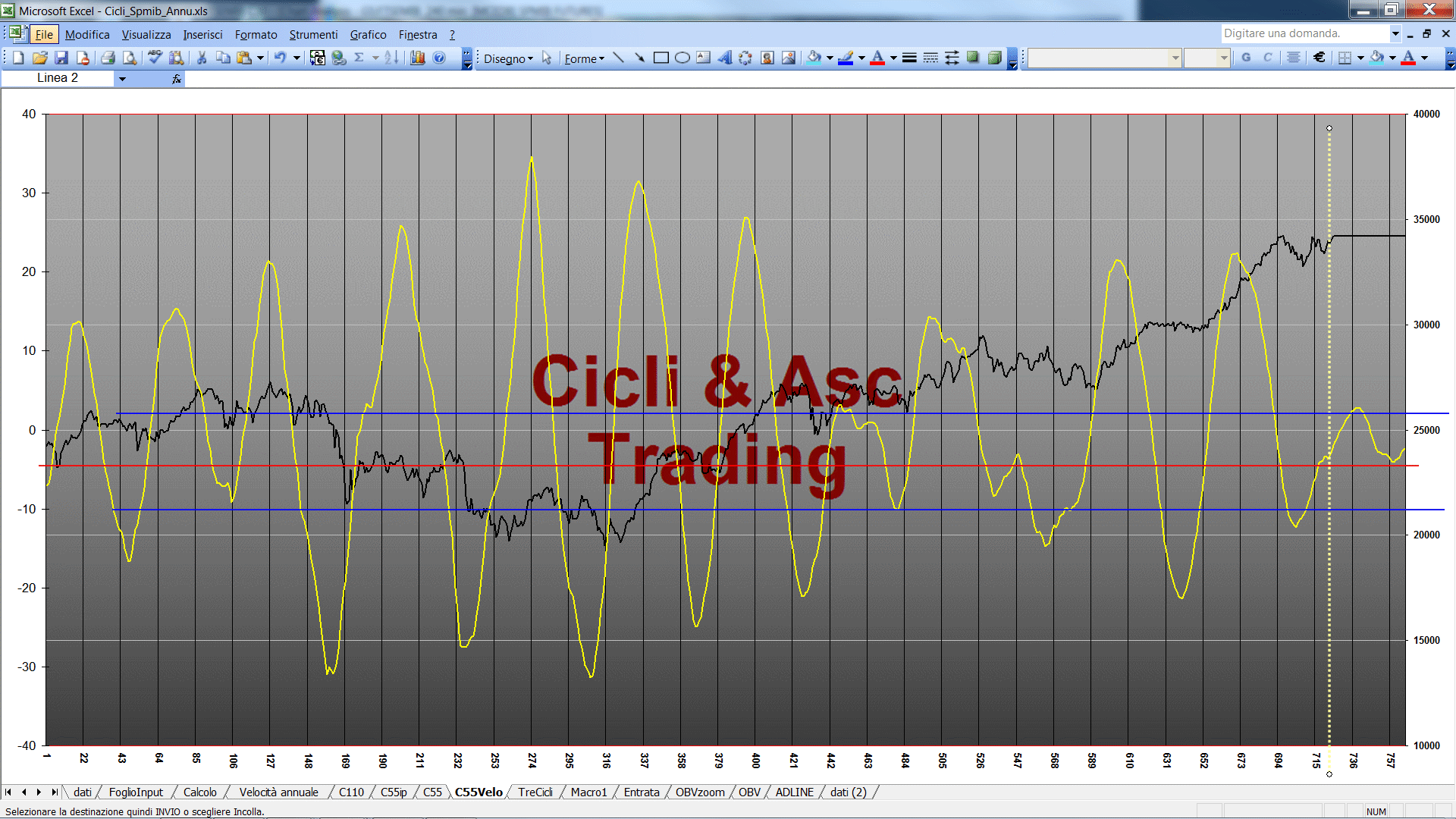Screen dimensions: 1456x819
Task: Sort ascending with the A-Z icon
Action: pos(391,58)
